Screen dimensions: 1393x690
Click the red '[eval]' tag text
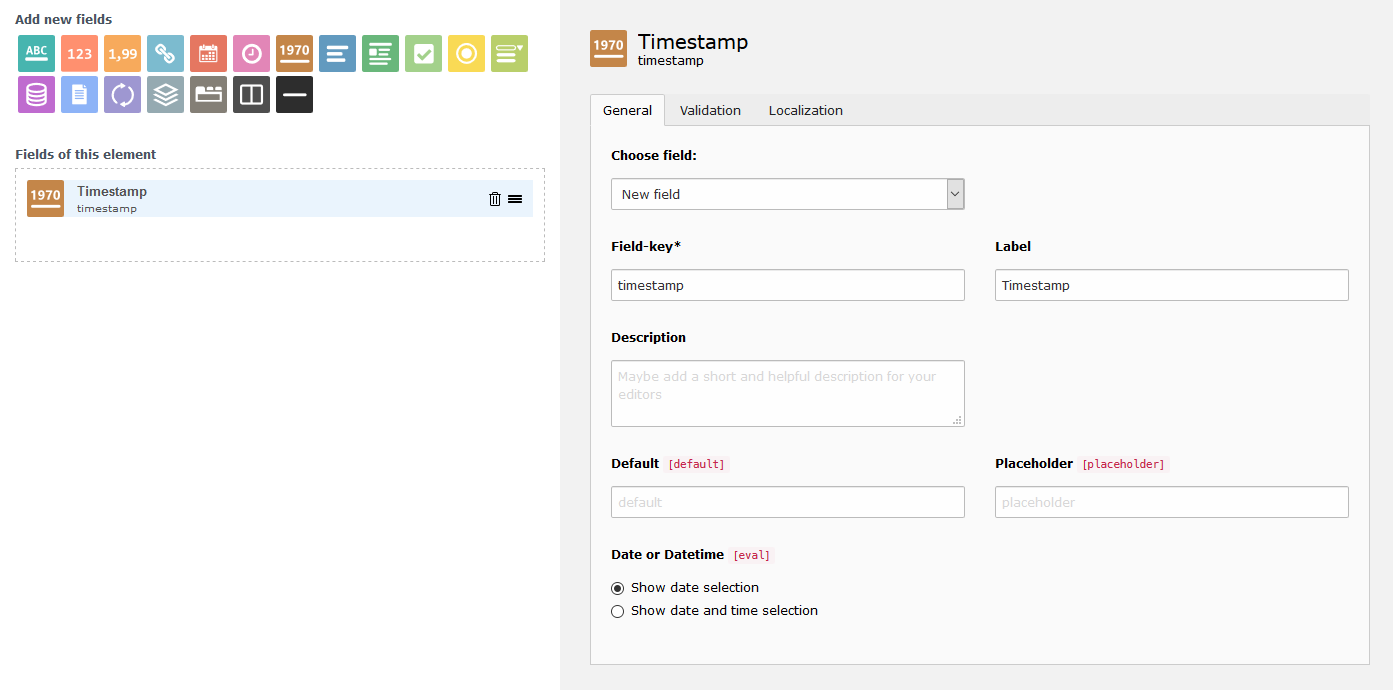(x=752, y=555)
